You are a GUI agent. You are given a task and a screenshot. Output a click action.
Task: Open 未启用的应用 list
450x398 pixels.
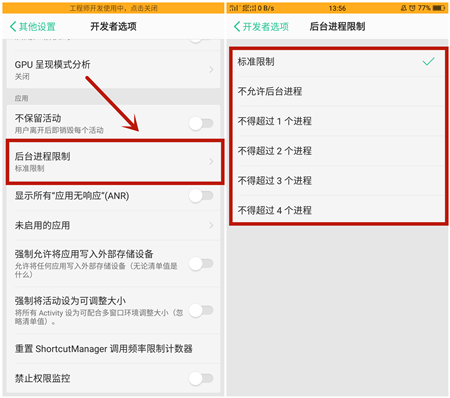tap(113, 225)
